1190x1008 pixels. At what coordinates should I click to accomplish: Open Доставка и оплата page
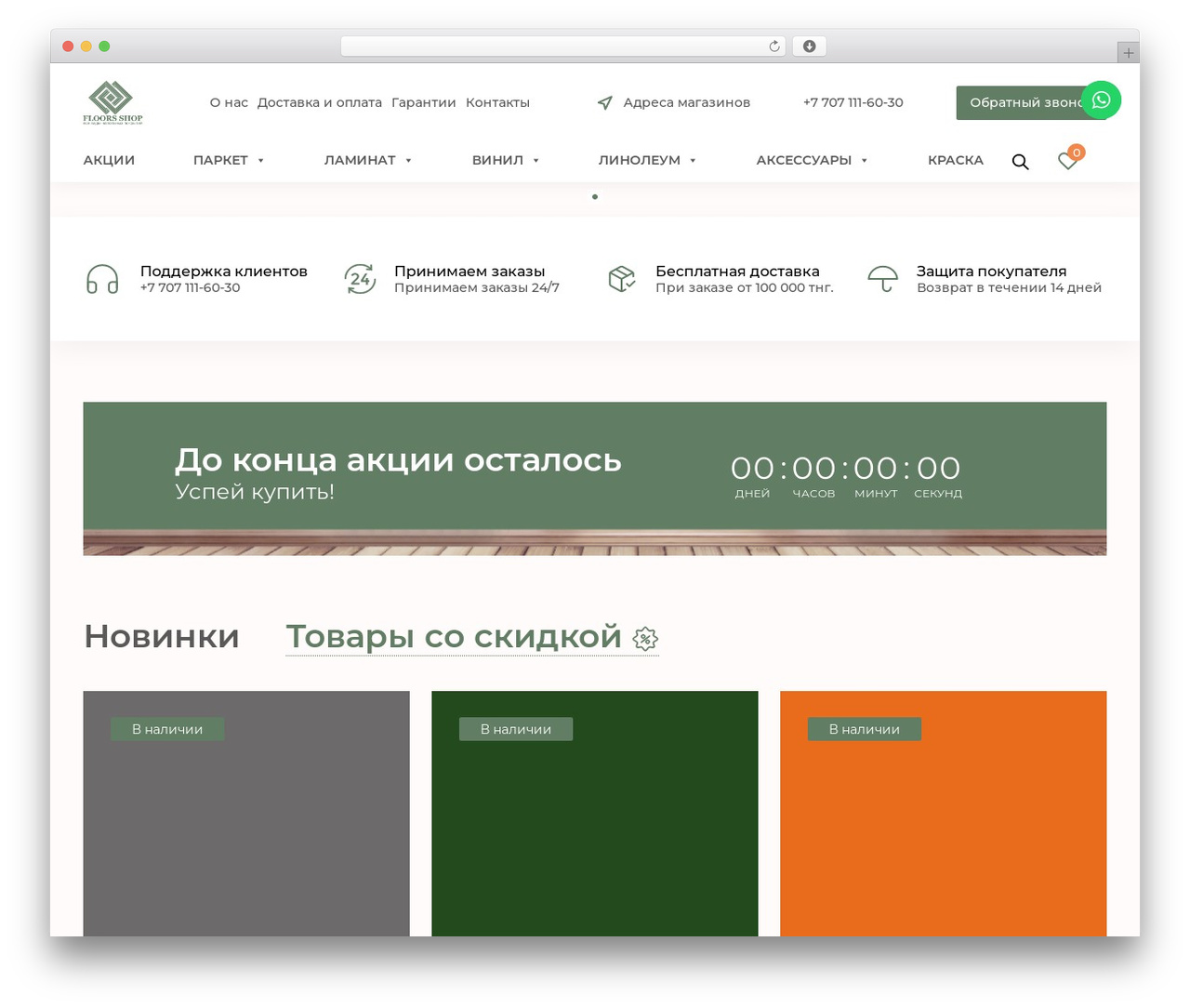320,102
